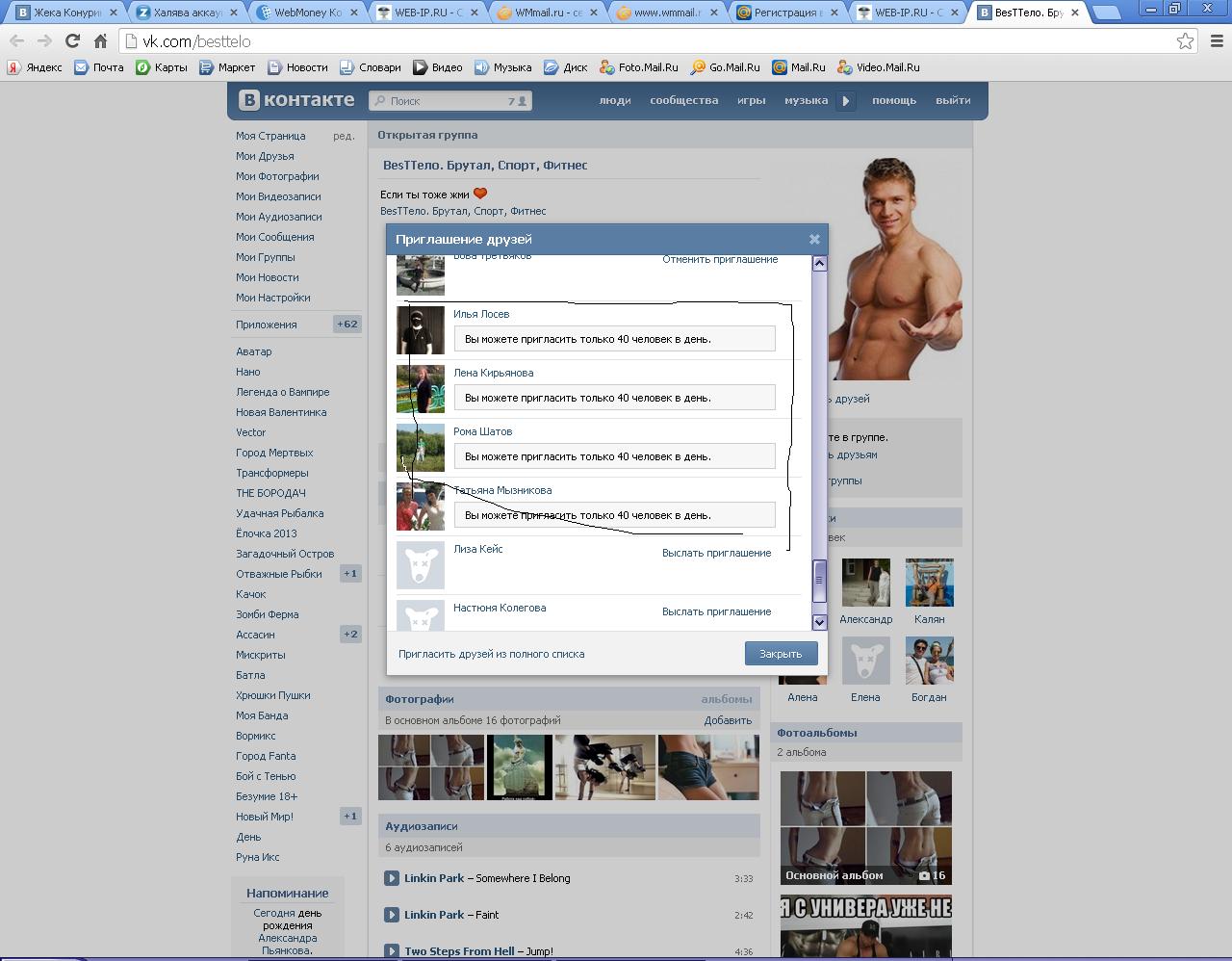Click the dialog scrollbar down arrow
1232x961 pixels.
pyautogui.click(x=819, y=622)
